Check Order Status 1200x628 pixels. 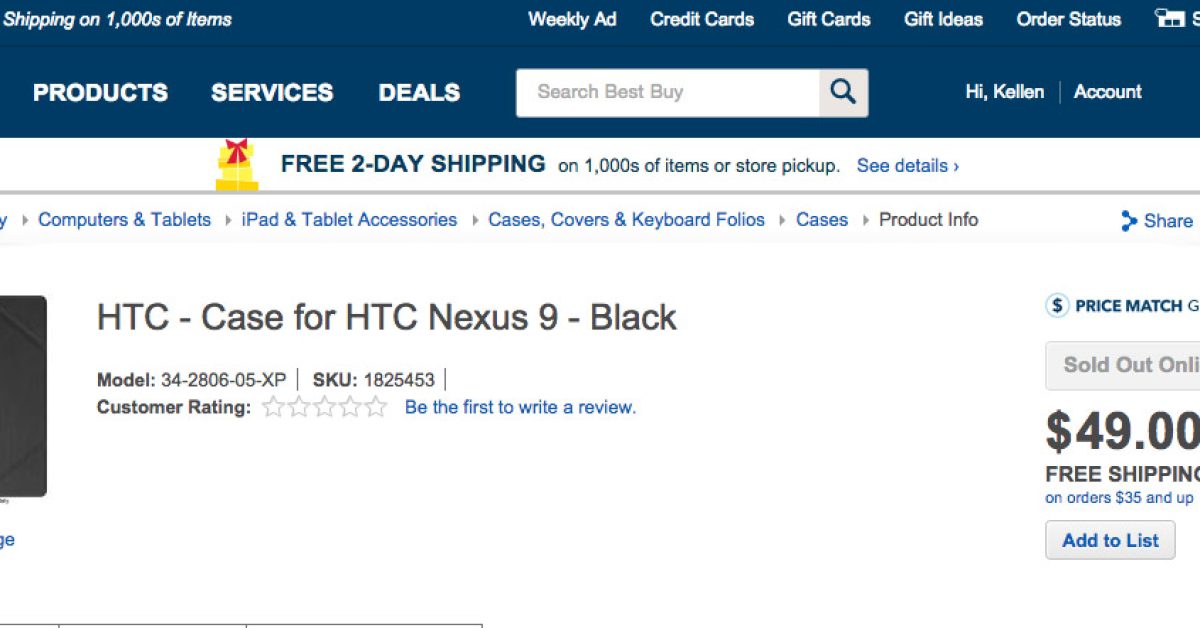[x=1069, y=19]
